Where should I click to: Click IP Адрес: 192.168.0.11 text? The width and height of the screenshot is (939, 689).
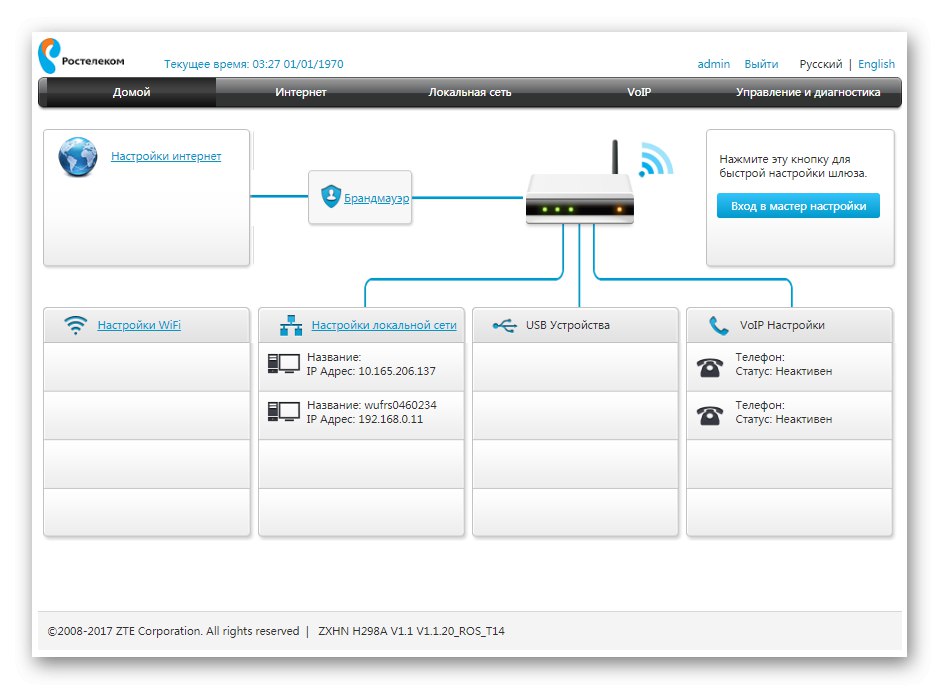[365, 419]
